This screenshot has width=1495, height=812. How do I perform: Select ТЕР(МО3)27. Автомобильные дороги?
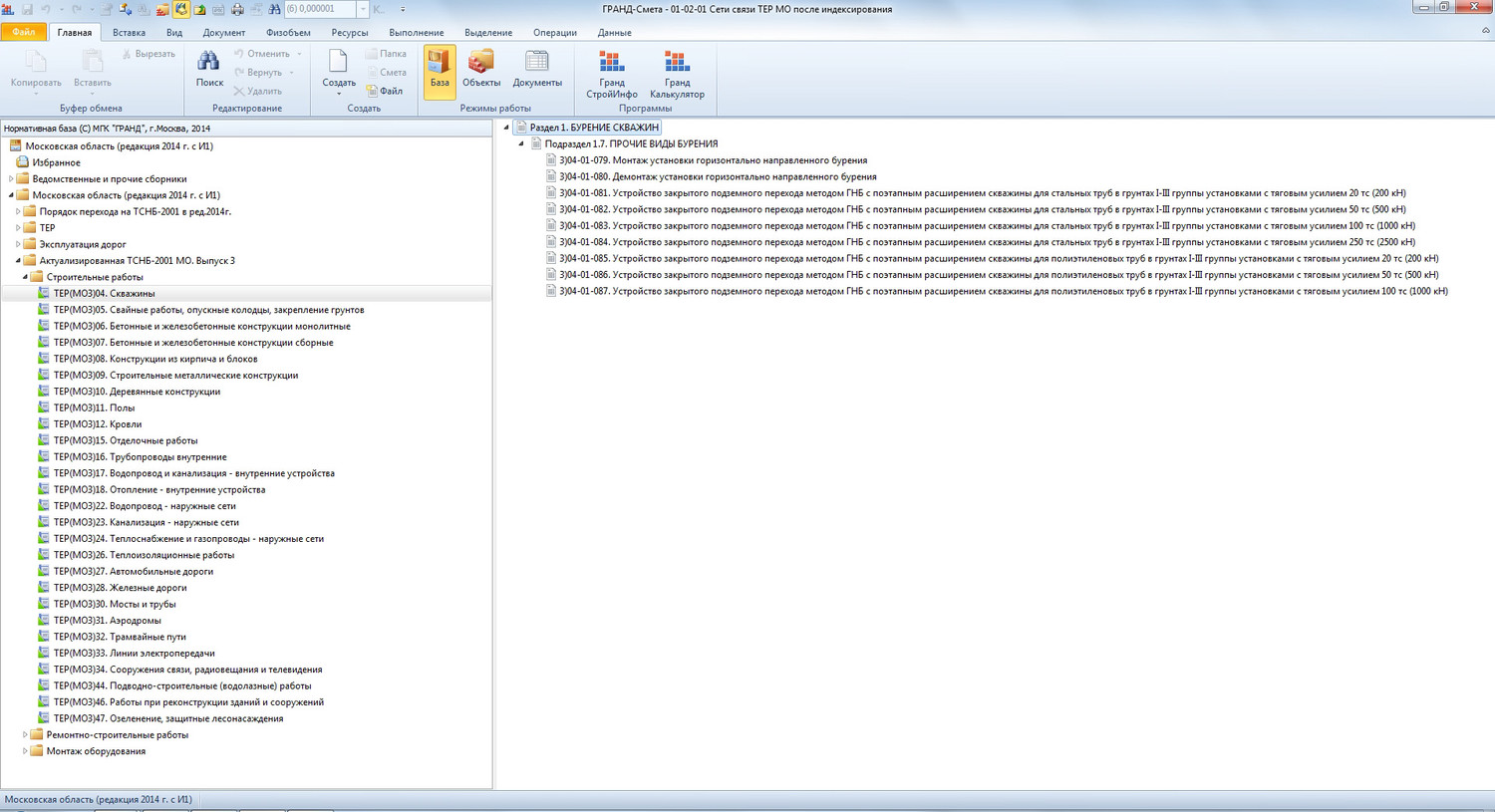click(x=134, y=571)
